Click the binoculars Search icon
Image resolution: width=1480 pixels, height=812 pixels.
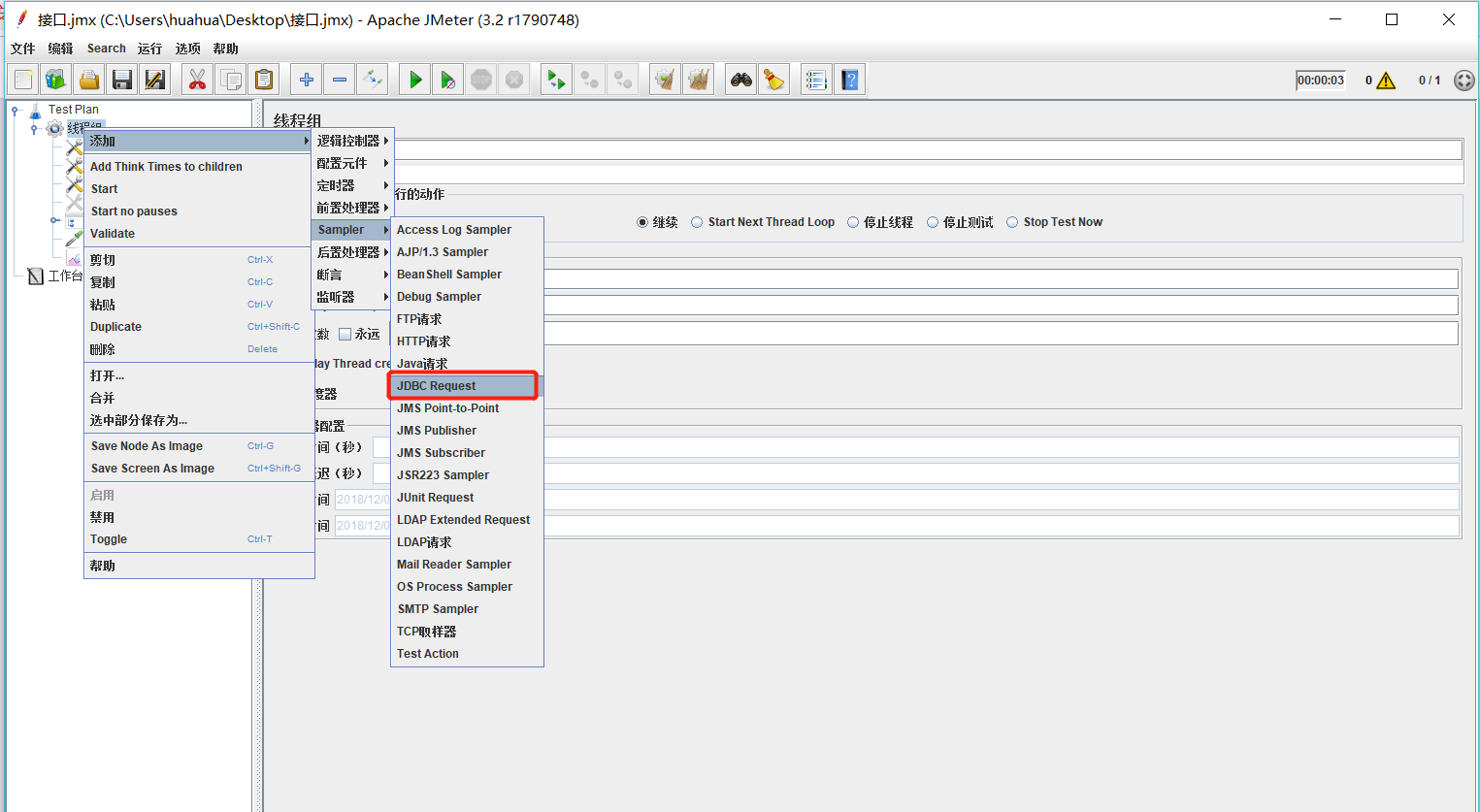(x=741, y=80)
